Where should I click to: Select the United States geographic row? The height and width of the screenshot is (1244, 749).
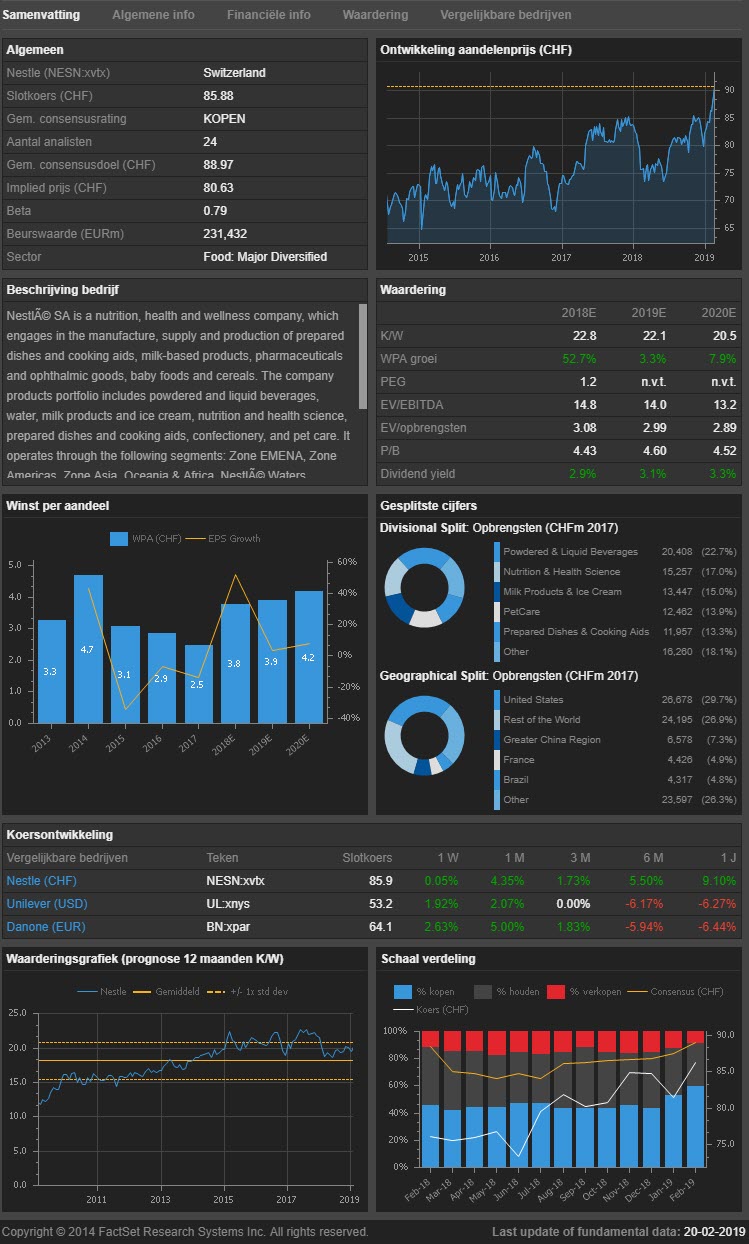617,700
